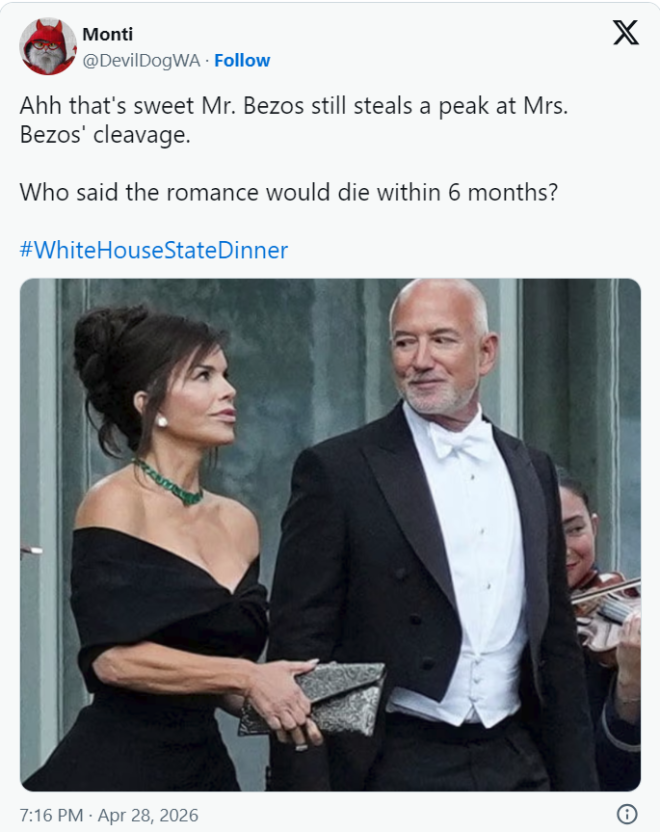Image resolution: width=660 pixels, height=832 pixels.
Task: Open the #WhiteHouseStateDinner hashtag
Action: click(153, 250)
